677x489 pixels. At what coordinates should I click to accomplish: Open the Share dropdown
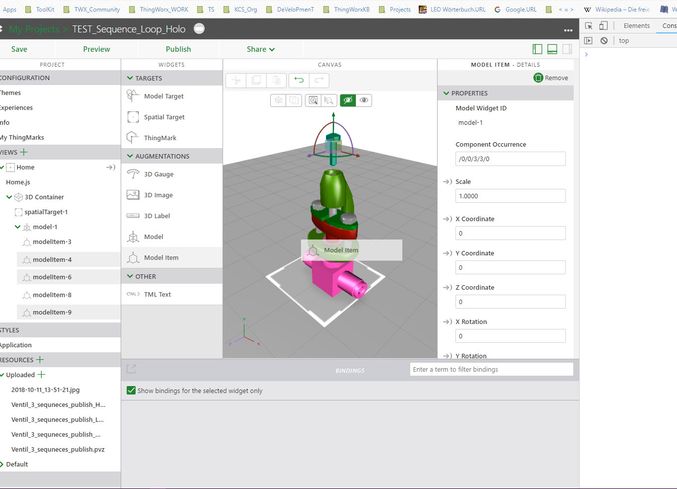260,49
